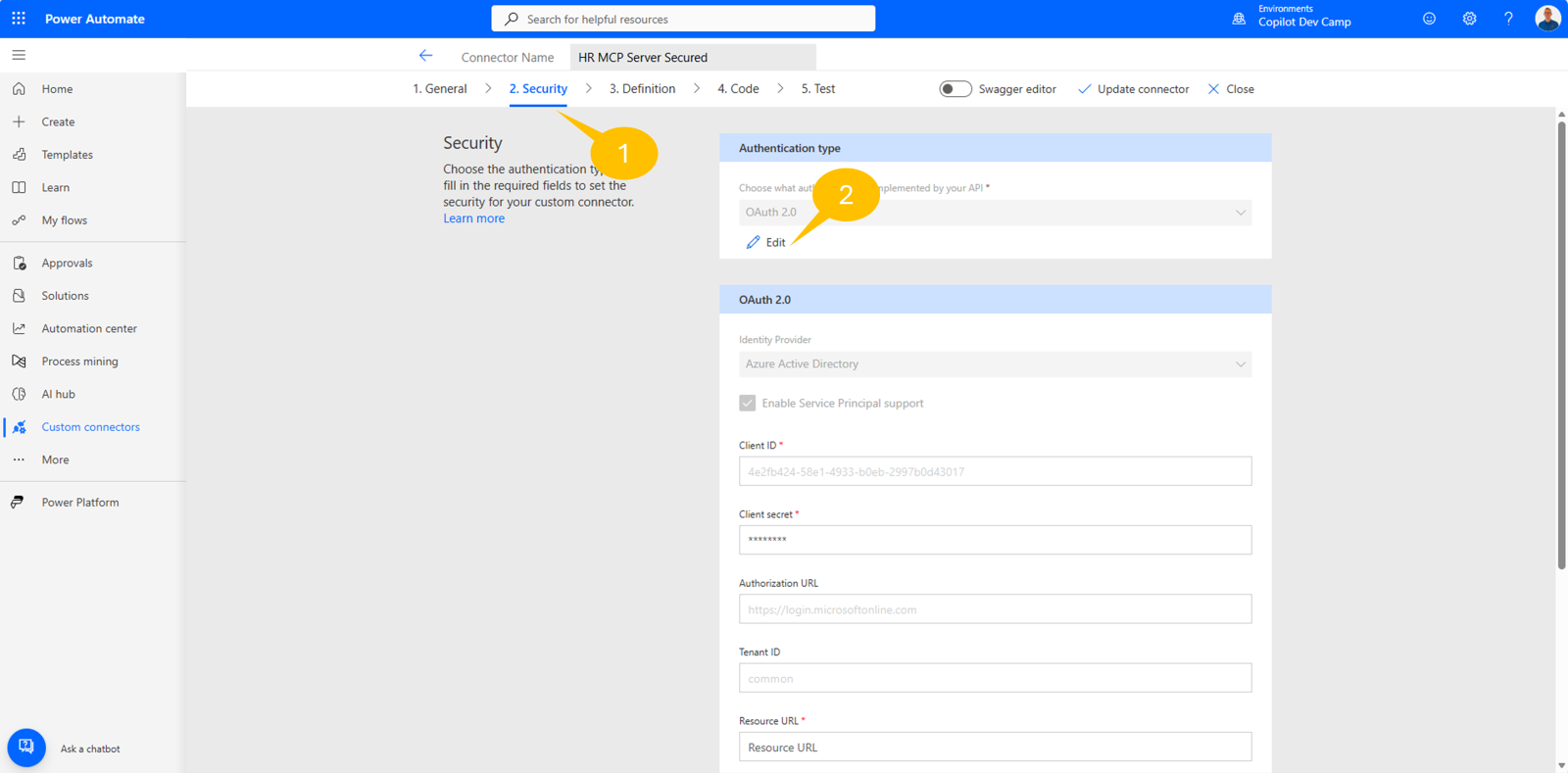
Task: Toggle the Swagger editor switch
Action: click(x=955, y=89)
